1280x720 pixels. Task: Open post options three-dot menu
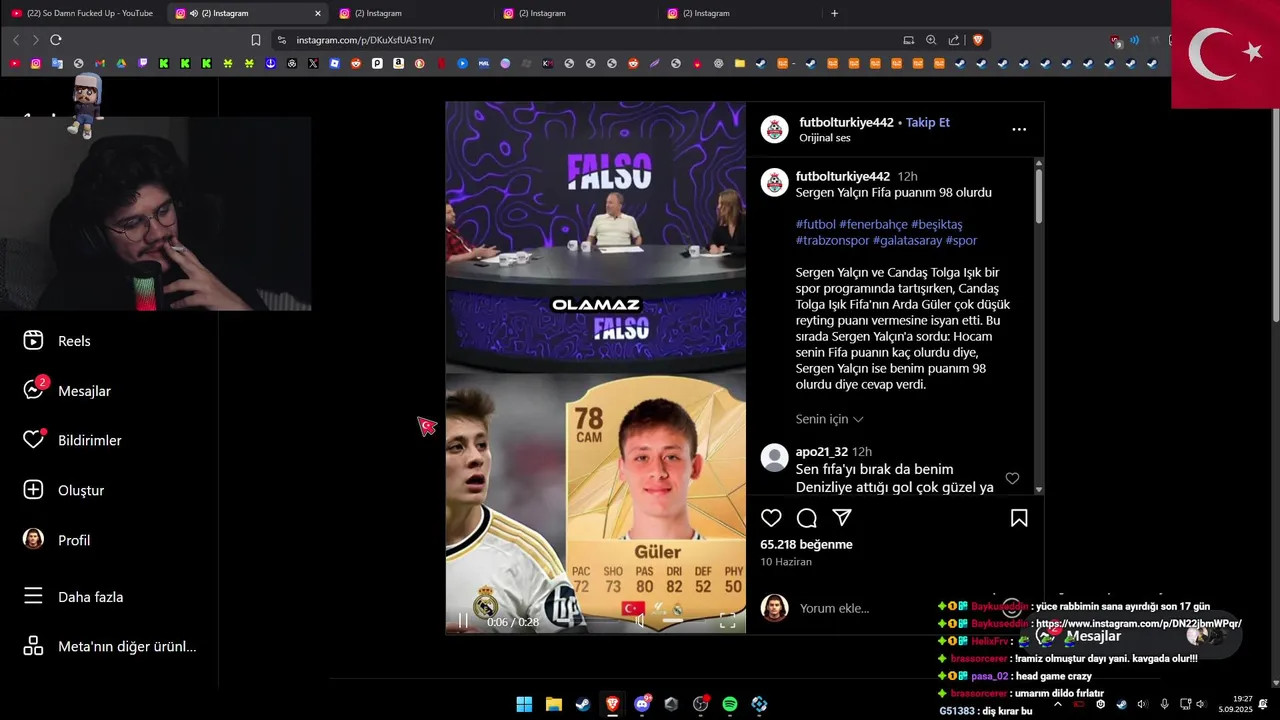[1019, 129]
